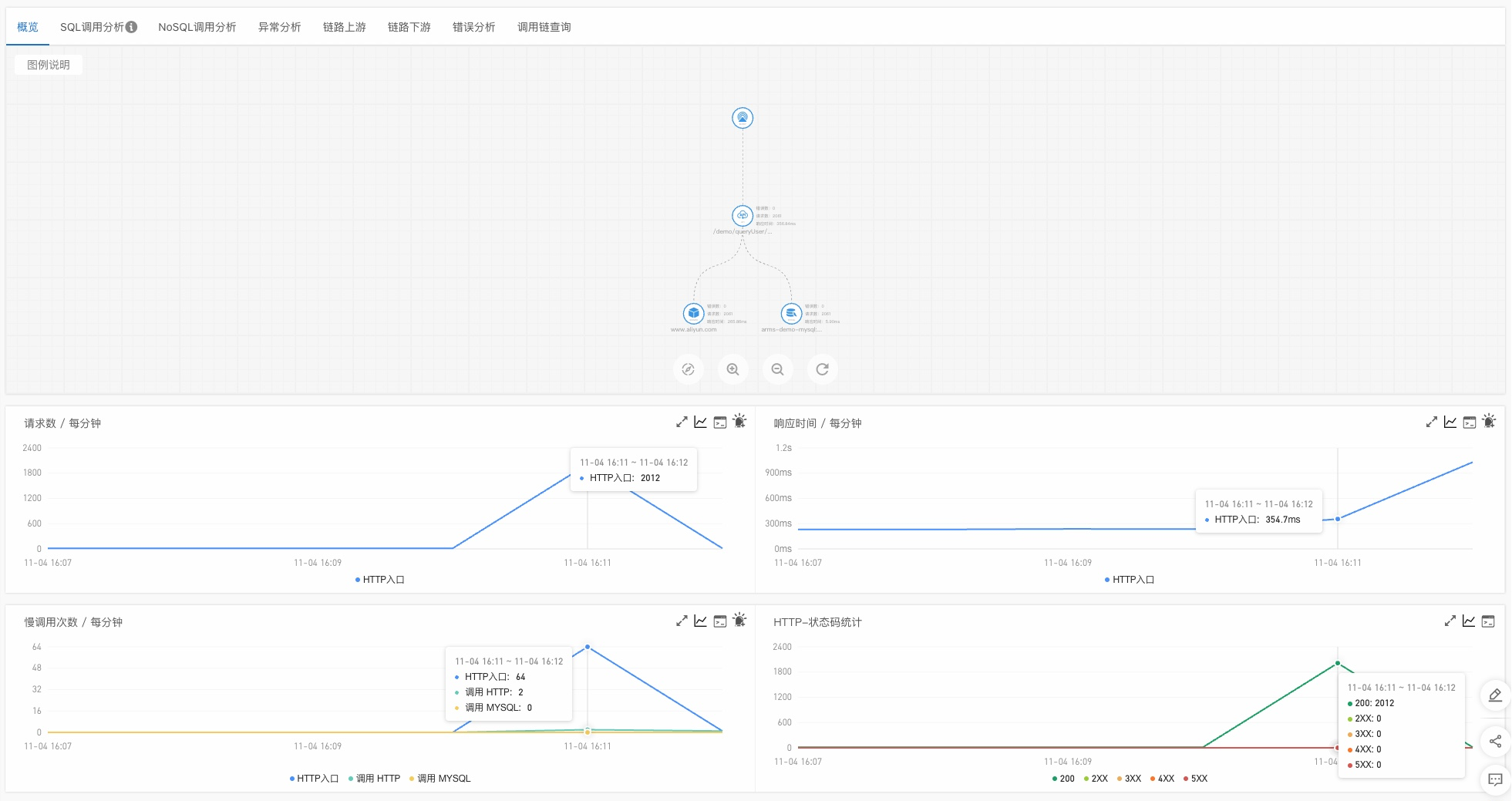
Task: Create alarm from 请求数 / 每分钟 chart
Action: point(739,421)
